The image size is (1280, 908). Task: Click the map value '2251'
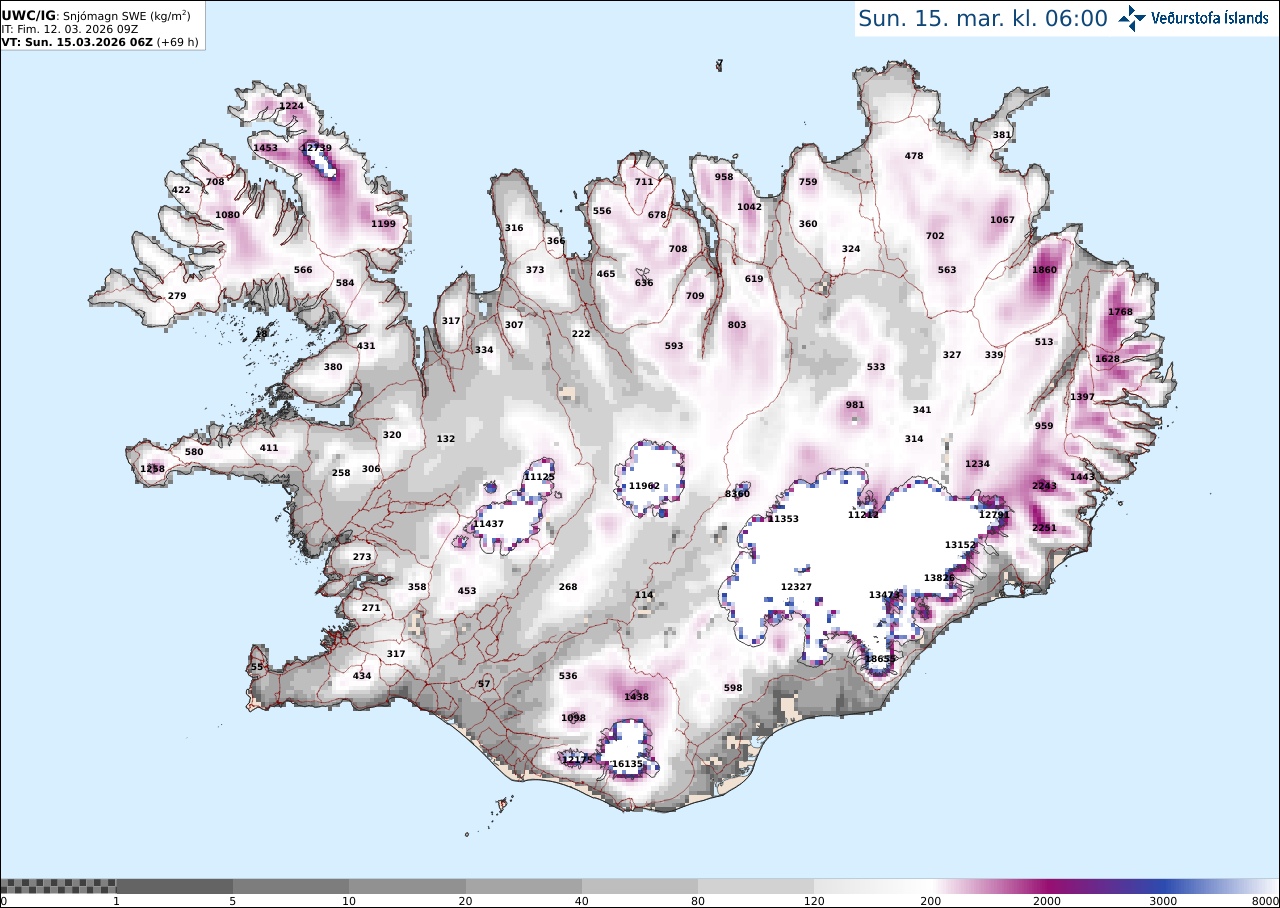click(1044, 528)
